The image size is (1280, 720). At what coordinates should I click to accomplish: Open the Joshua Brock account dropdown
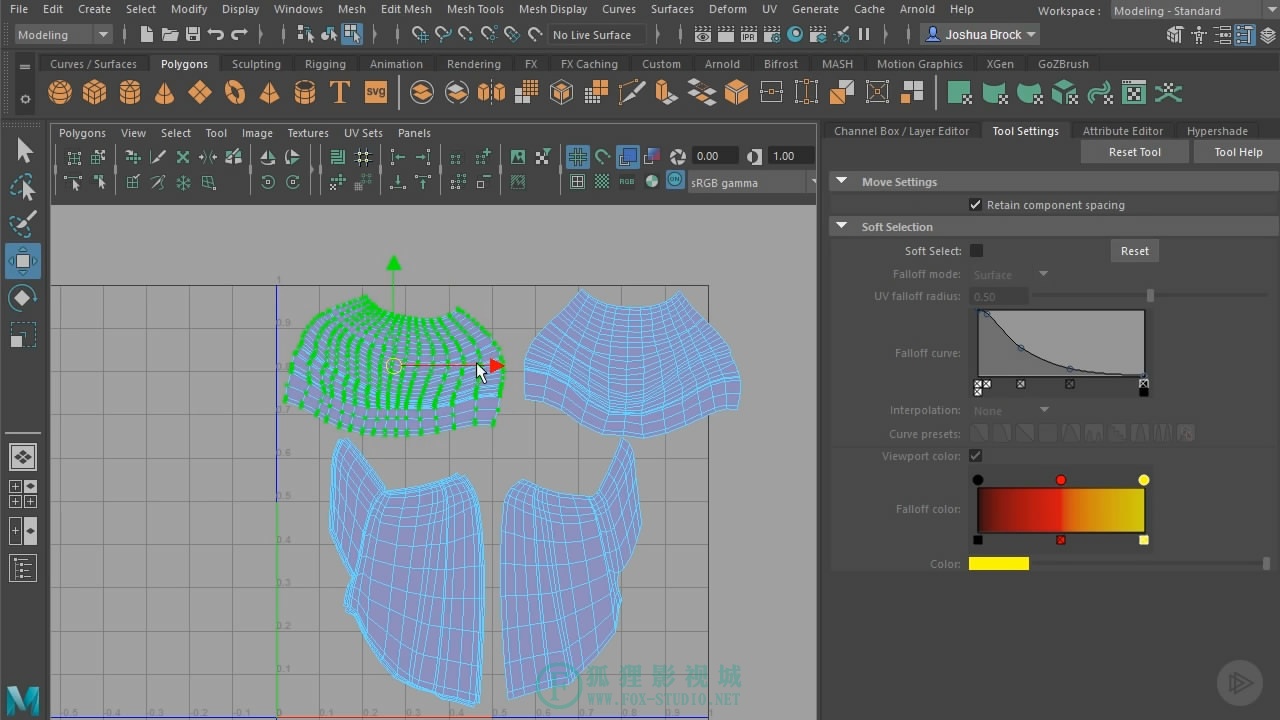click(980, 35)
